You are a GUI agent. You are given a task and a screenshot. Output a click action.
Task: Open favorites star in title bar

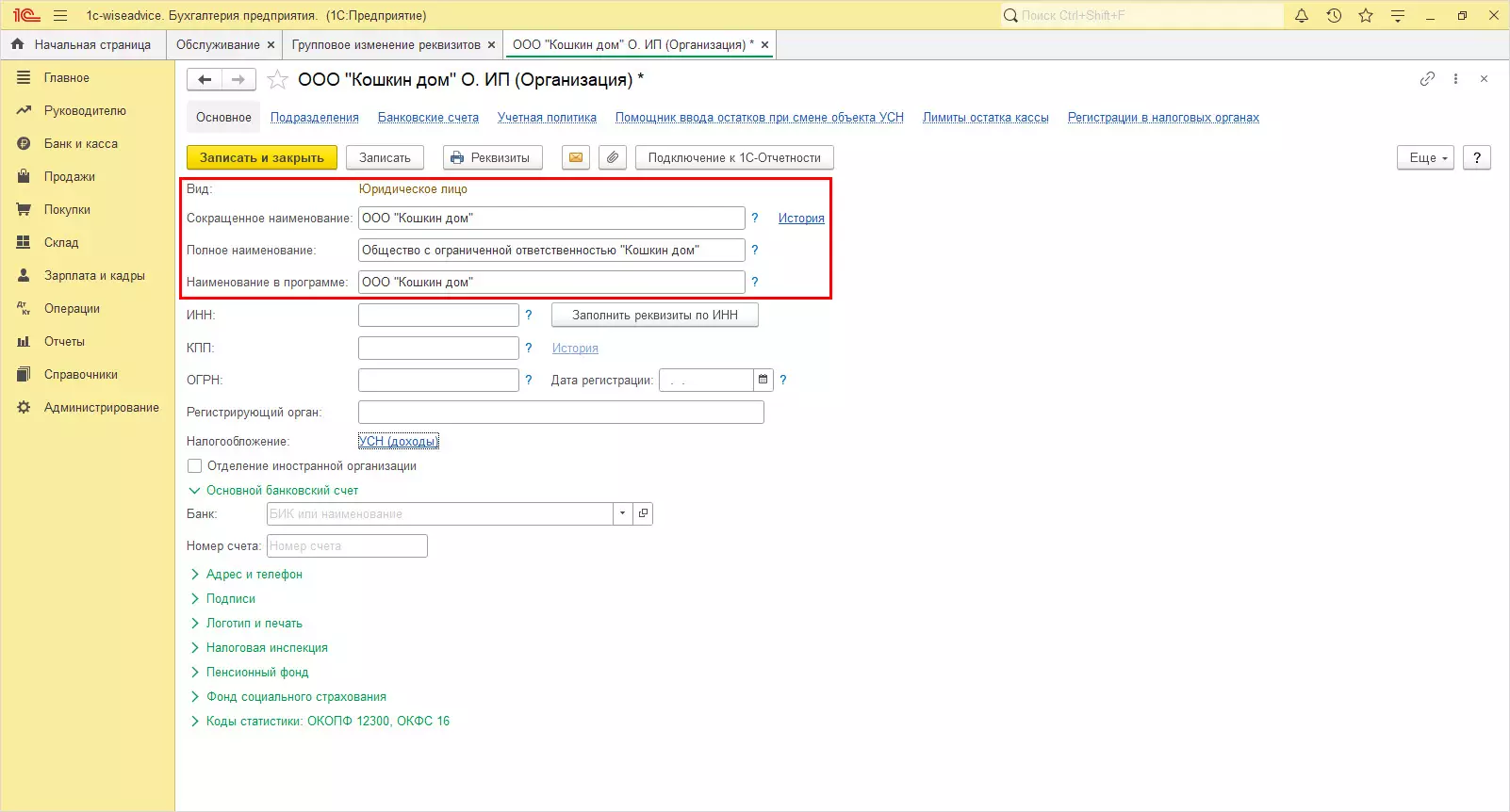click(x=1366, y=15)
